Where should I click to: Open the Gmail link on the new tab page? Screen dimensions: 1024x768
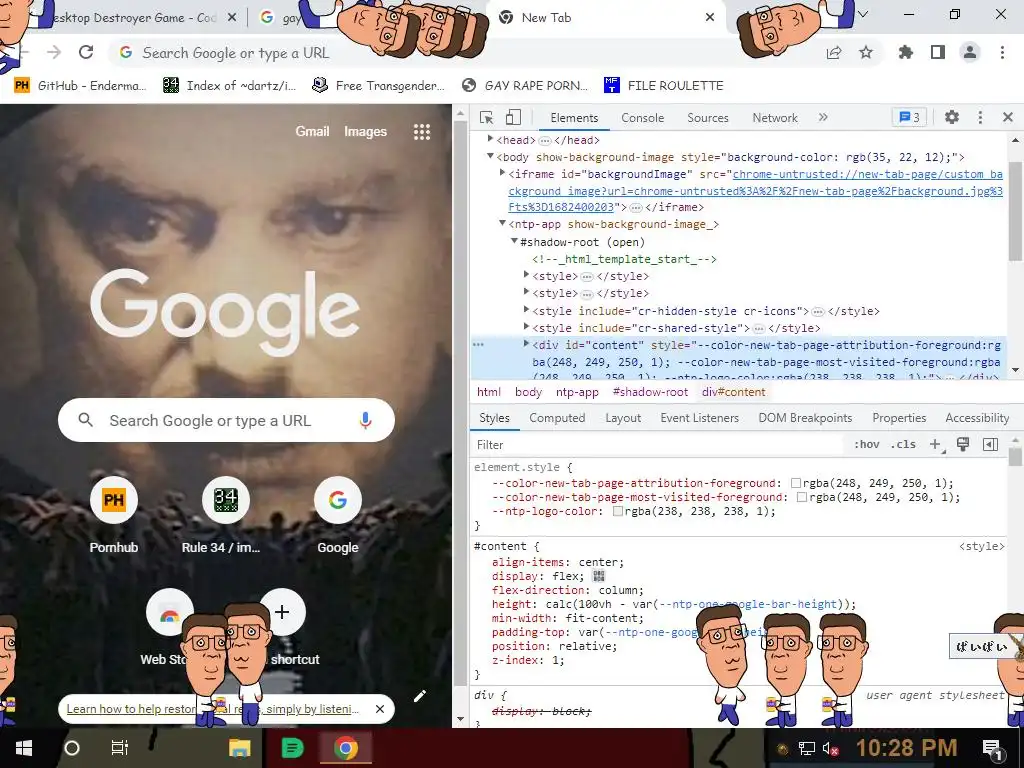(312, 131)
